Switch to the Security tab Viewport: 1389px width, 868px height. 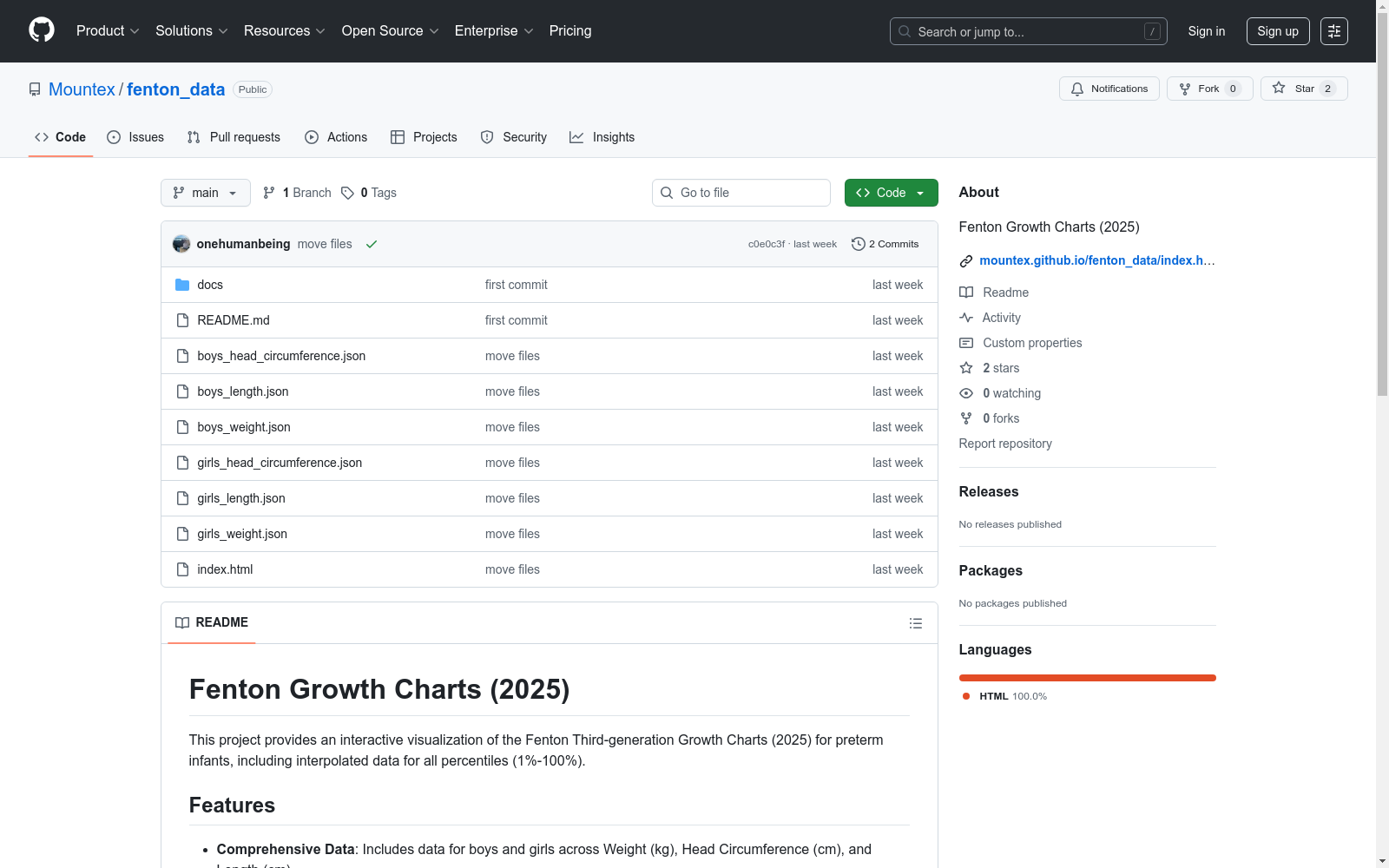click(514, 137)
